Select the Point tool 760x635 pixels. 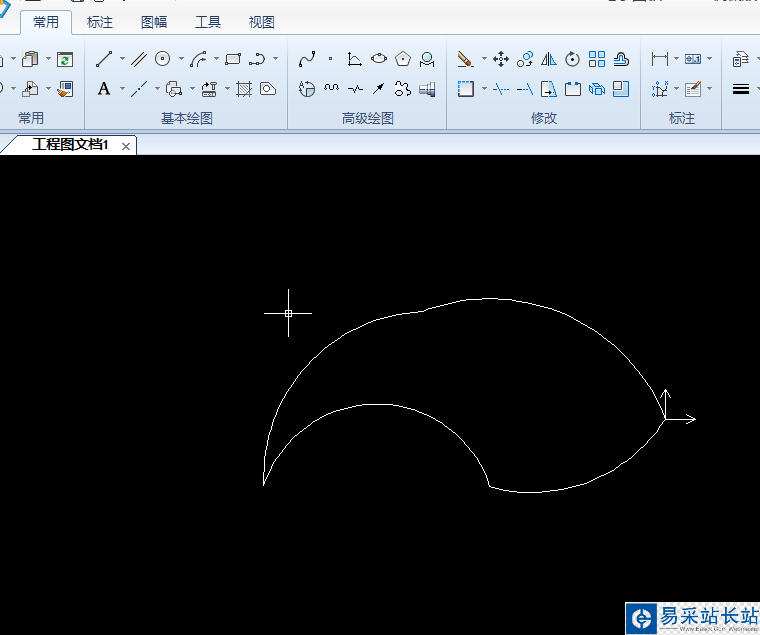331,59
